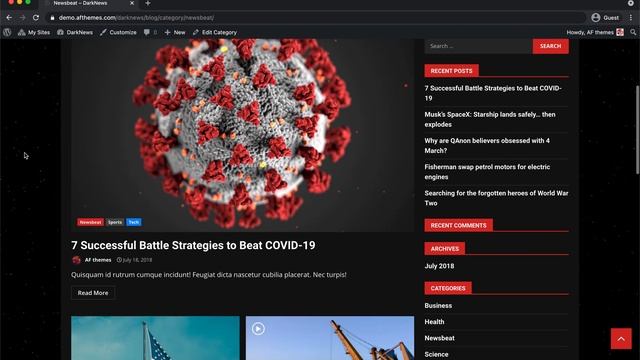Click the padlock site info icon
Image resolution: width=640 pixels, height=360 pixels.
click(x=52, y=18)
